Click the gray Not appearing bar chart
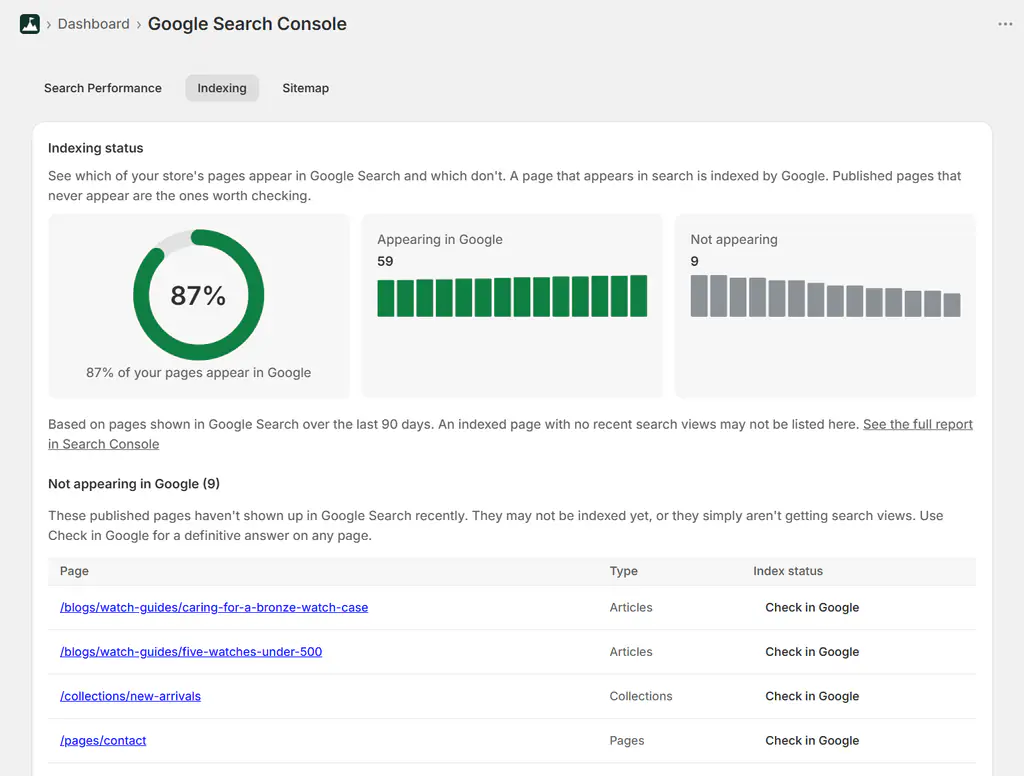 825,296
